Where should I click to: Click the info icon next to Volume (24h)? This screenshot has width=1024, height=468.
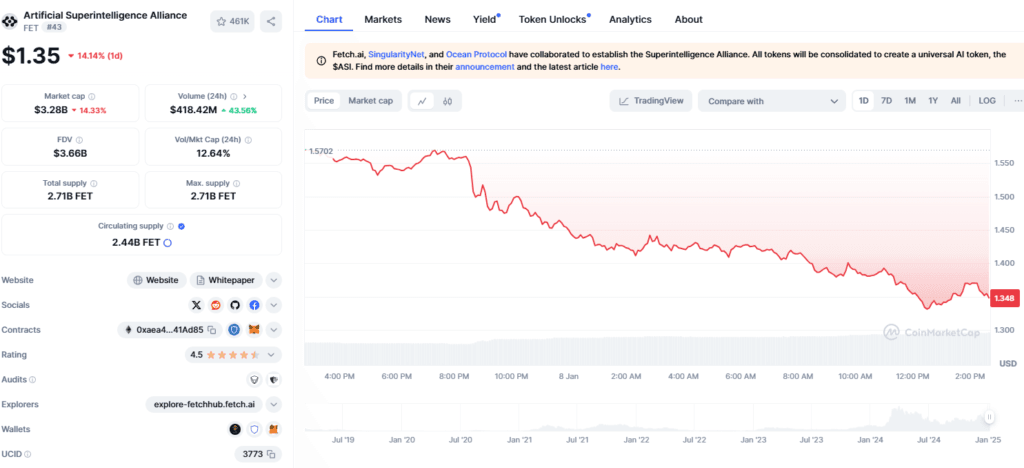234,96
